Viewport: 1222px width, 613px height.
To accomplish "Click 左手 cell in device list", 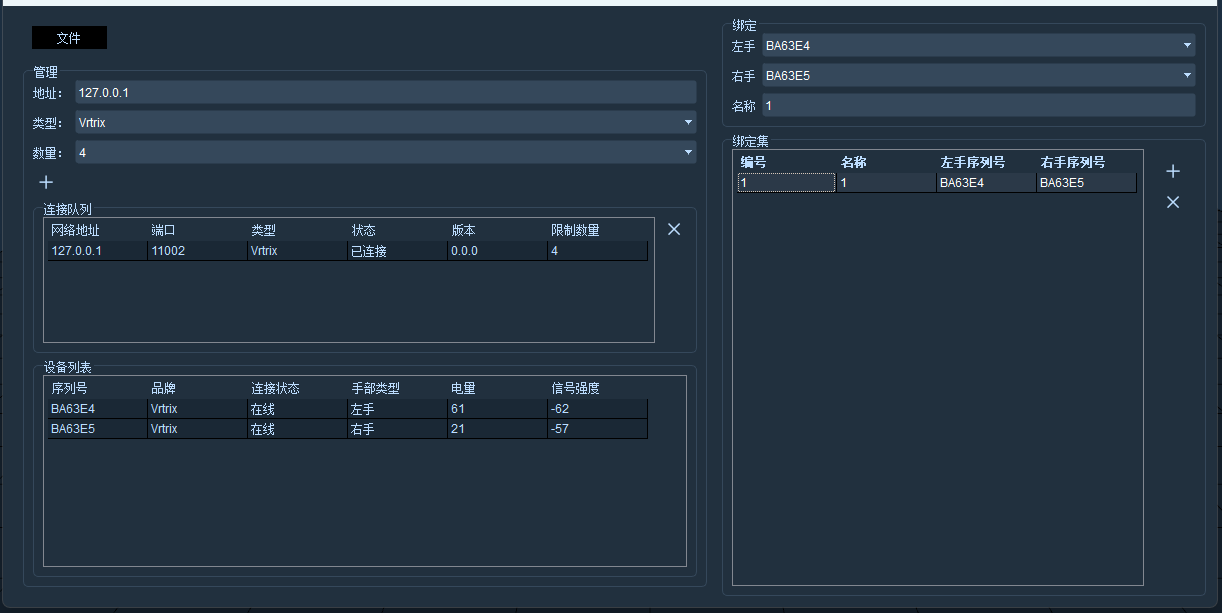I will [397, 409].
